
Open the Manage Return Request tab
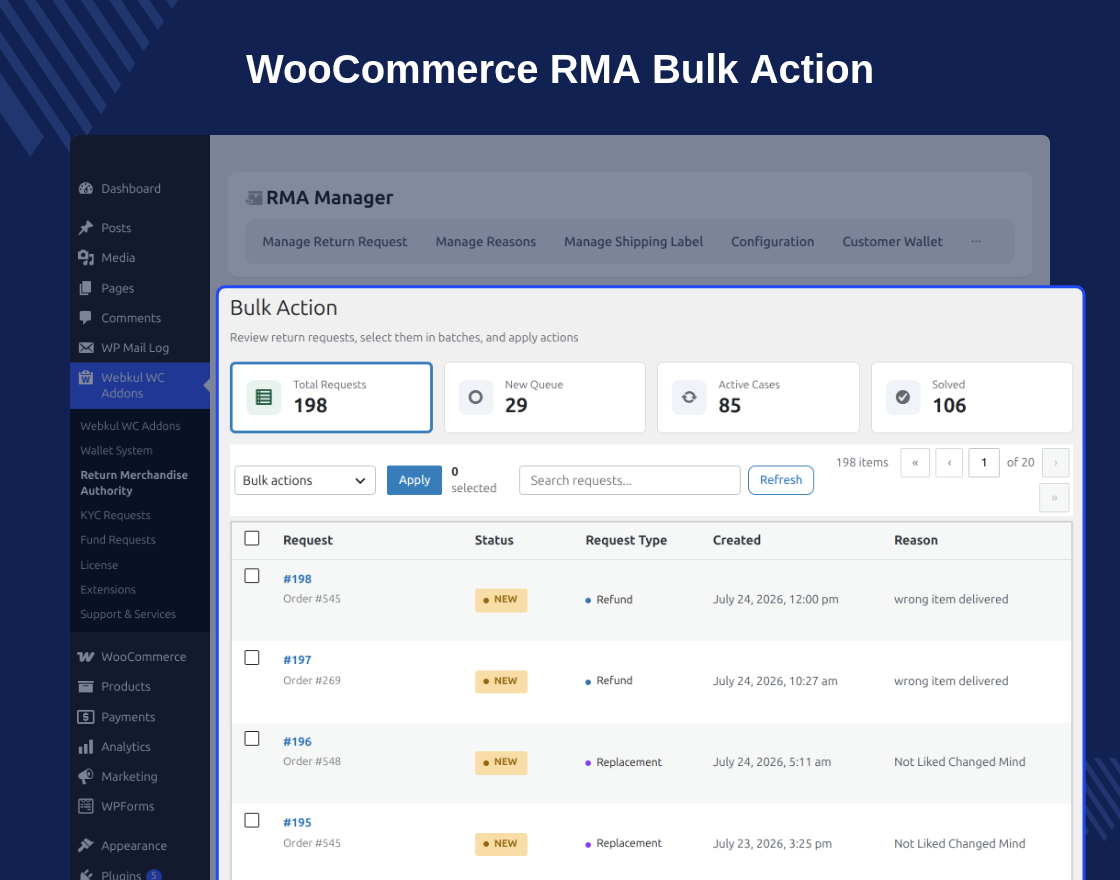[x=334, y=241]
